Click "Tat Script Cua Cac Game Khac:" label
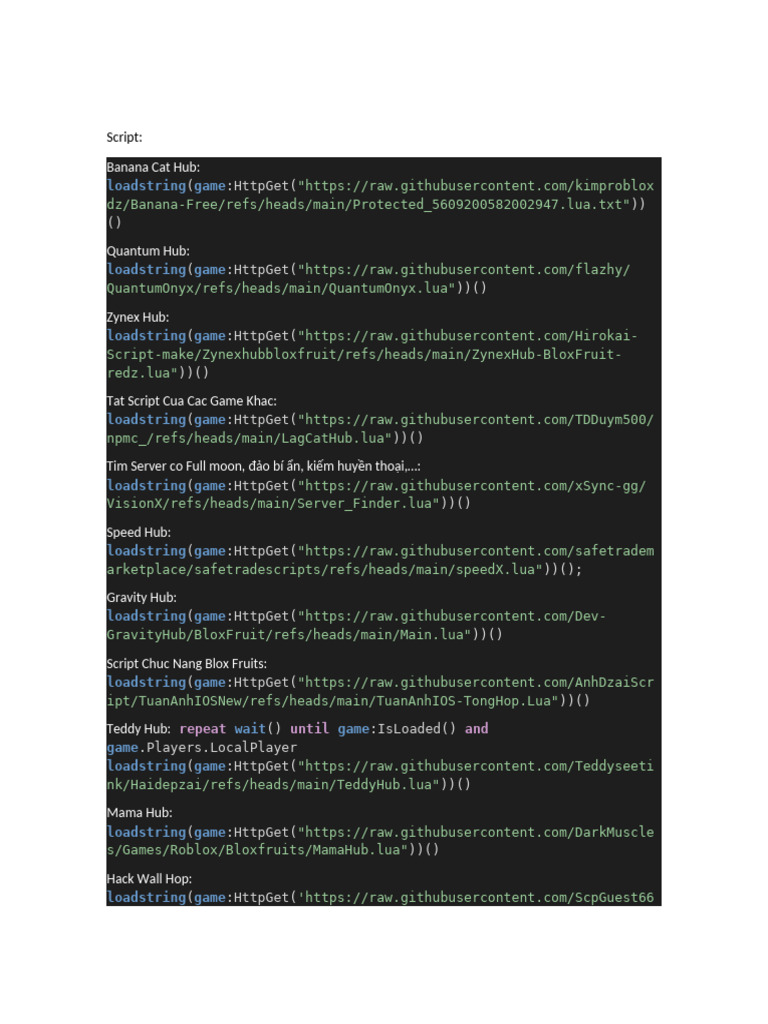 click(192, 401)
